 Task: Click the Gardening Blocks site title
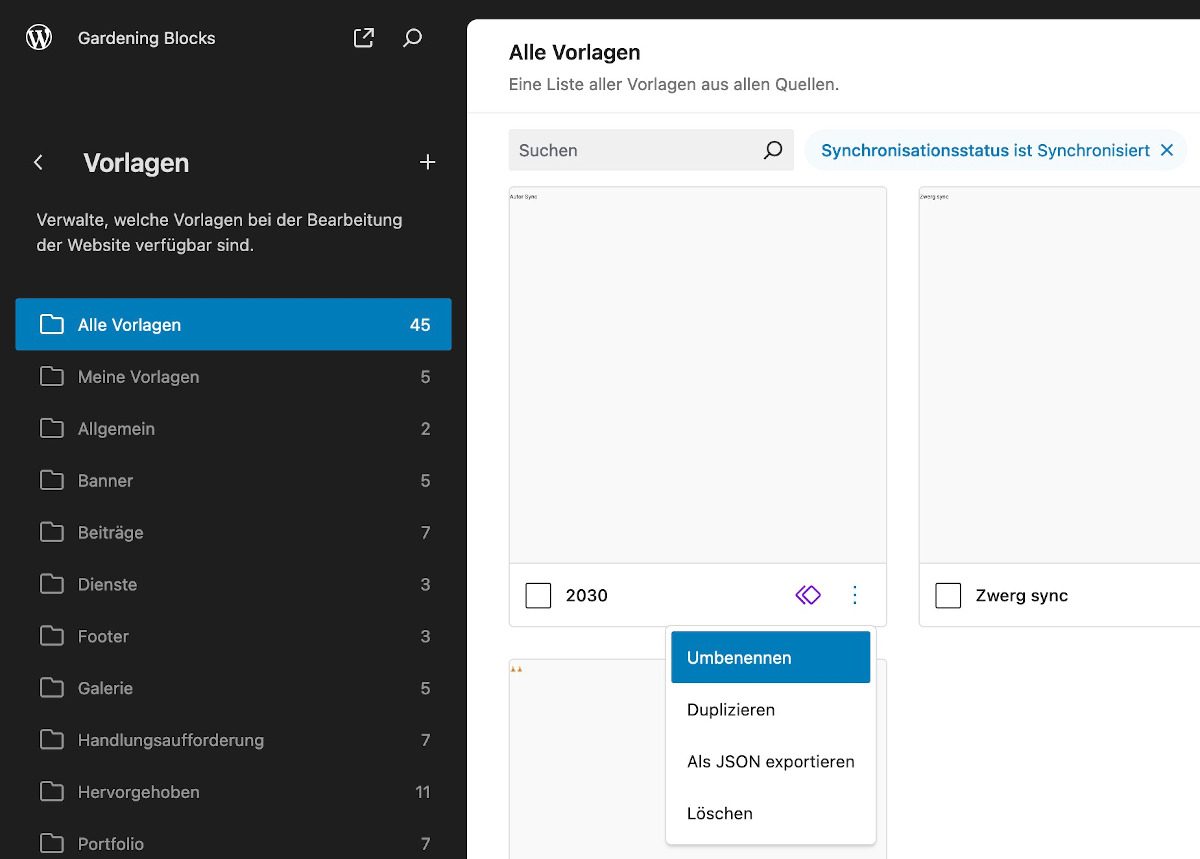[x=147, y=38]
